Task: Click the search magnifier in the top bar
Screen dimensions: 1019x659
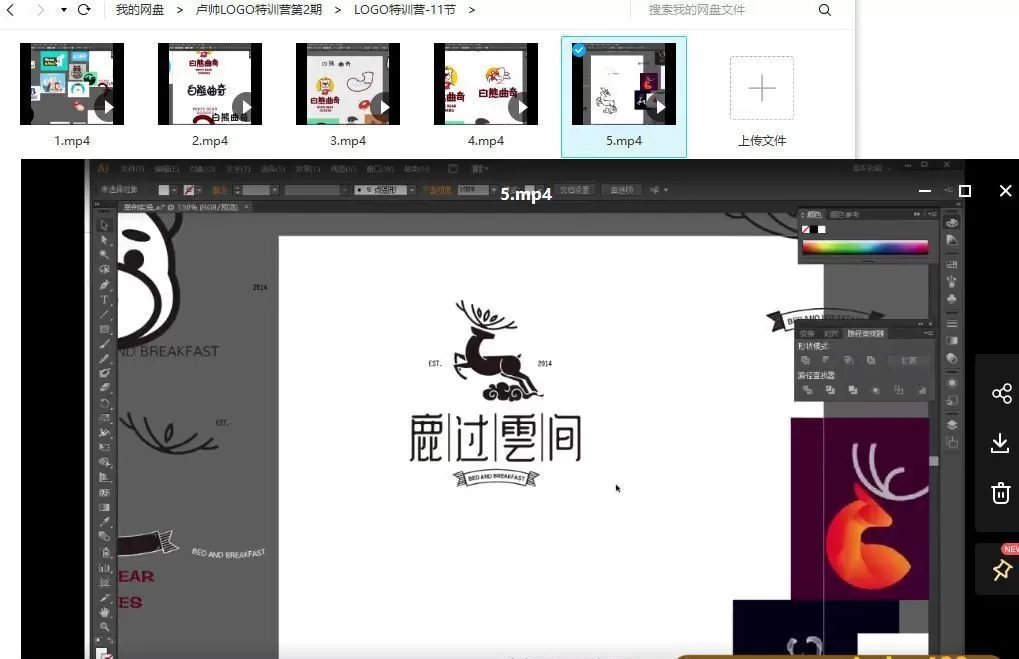Action: (824, 10)
